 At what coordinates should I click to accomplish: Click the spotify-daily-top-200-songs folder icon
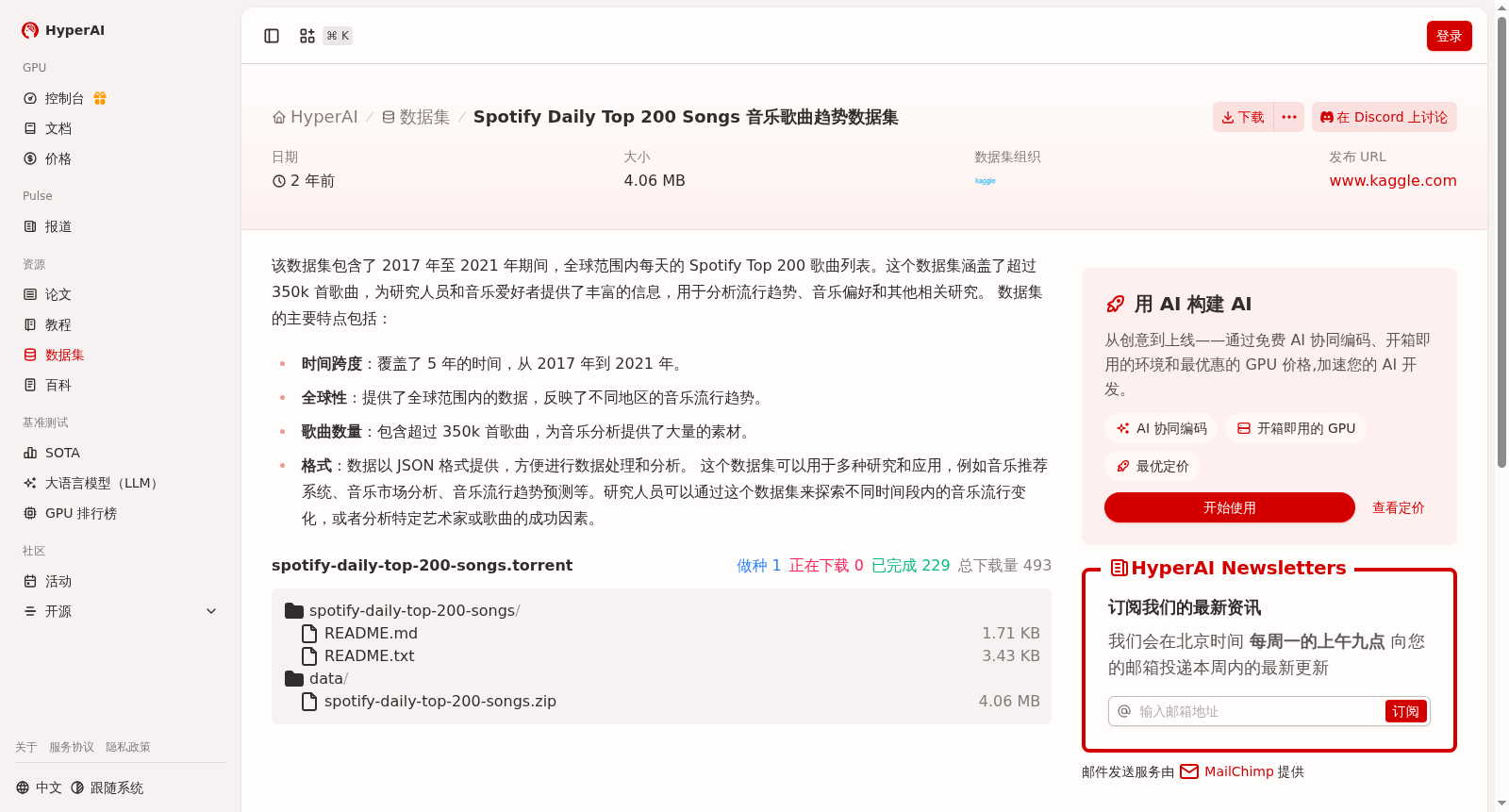click(x=294, y=610)
